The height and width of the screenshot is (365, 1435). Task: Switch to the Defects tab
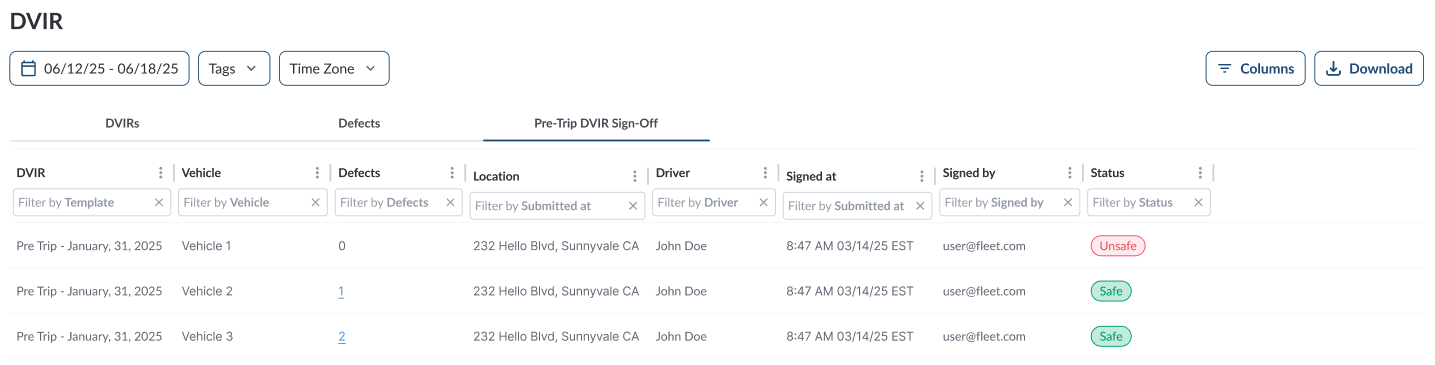(x=359, y=124)
